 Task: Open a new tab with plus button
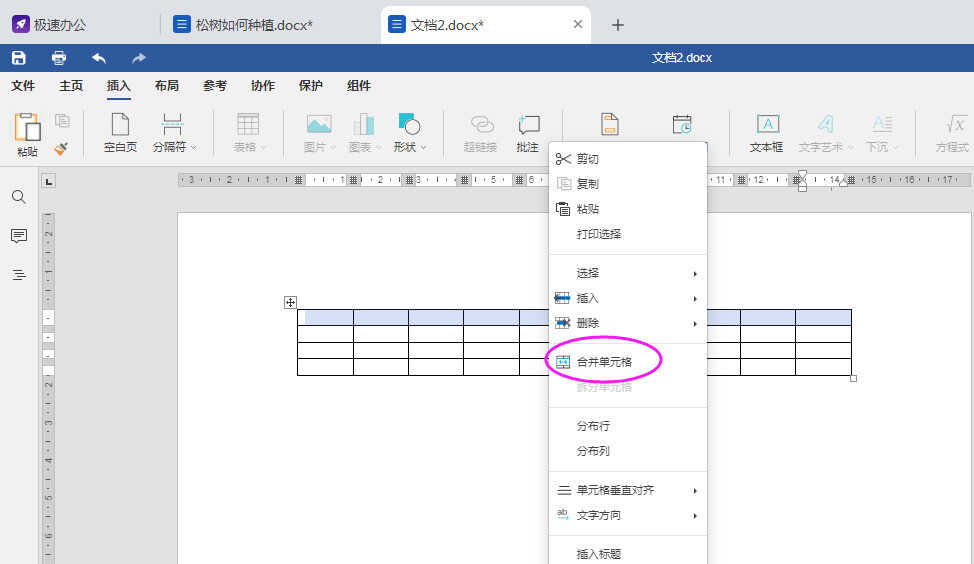tap(617, 25)
